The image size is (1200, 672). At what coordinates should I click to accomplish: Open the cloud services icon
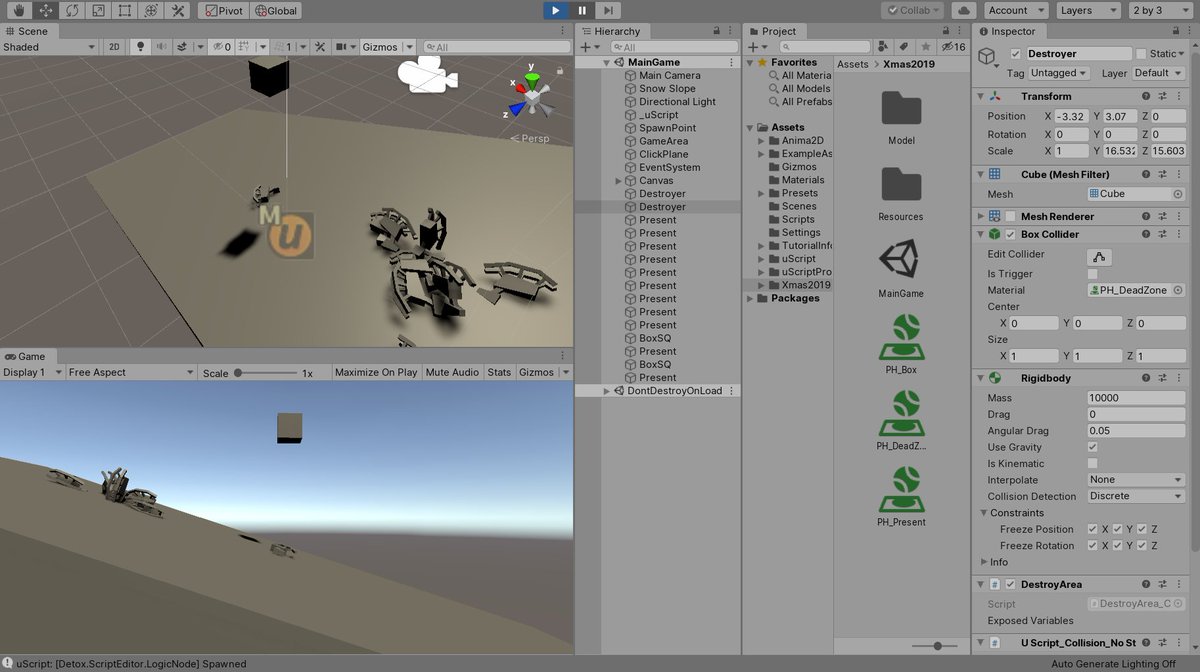[963, 10]
